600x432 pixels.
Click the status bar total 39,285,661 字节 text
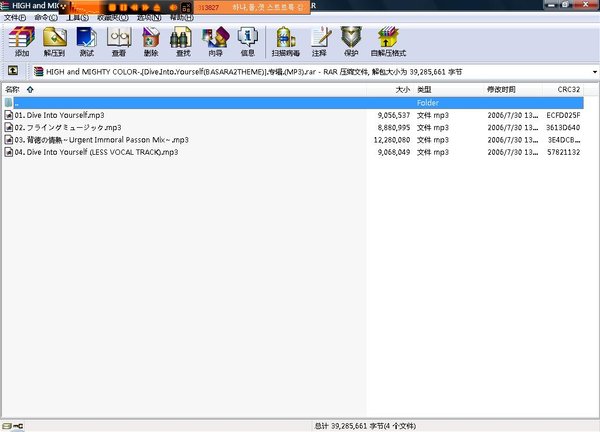[365, 425]
